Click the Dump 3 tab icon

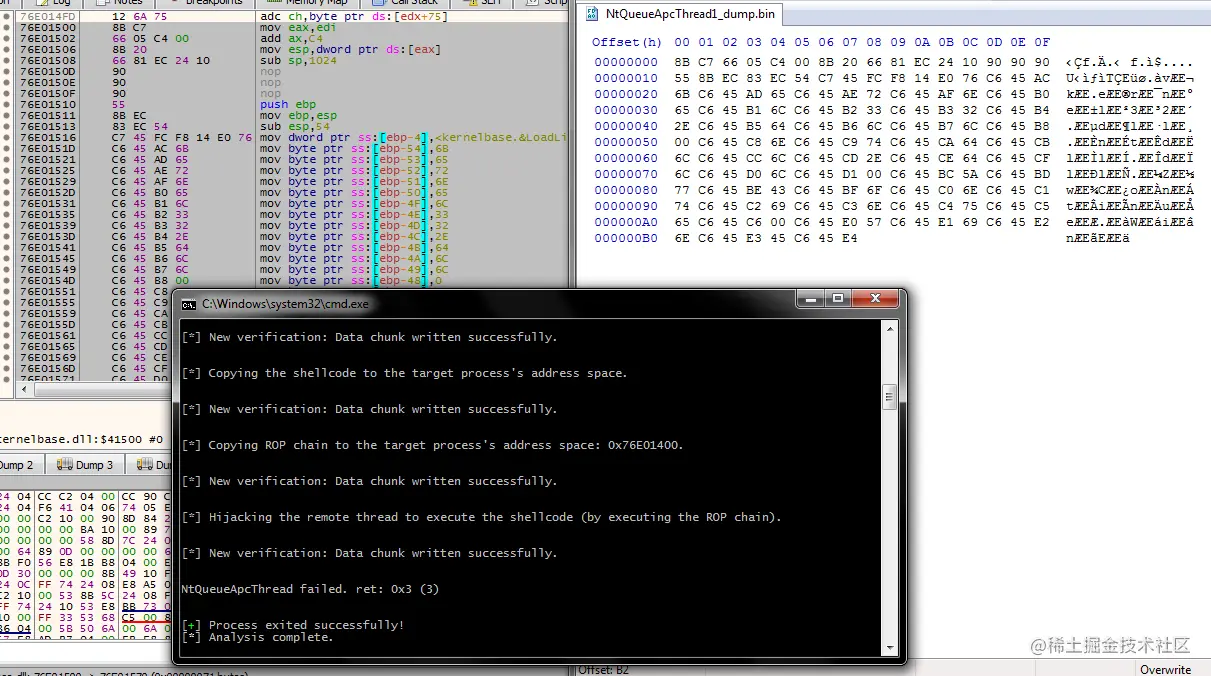pos(65,465)
